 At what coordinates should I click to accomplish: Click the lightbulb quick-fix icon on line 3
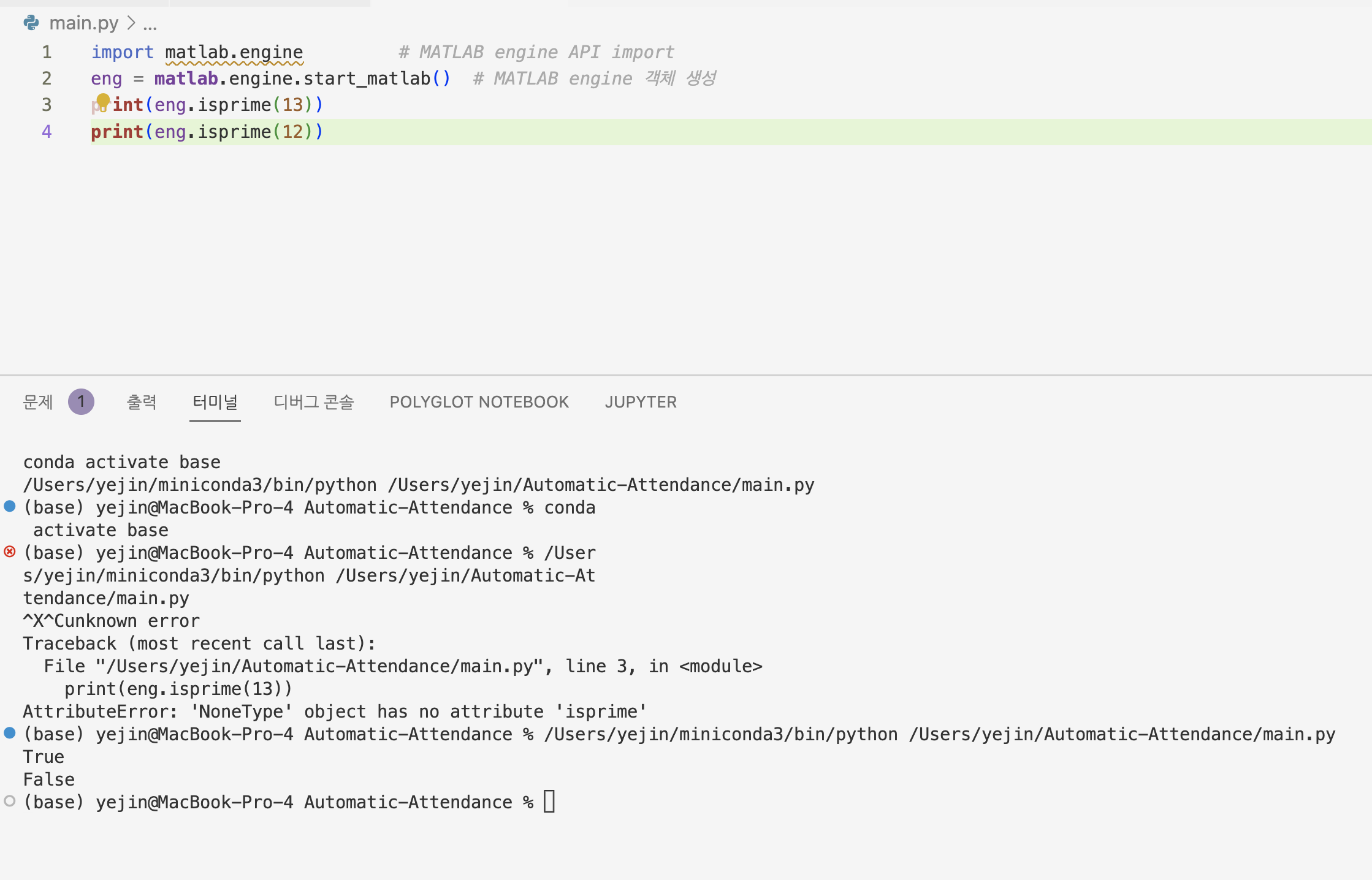click(102, 101)
